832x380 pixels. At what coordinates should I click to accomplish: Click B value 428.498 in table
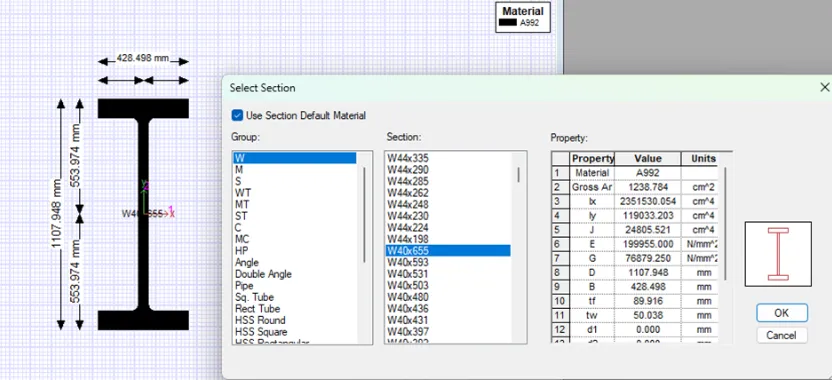pos(647,287)
